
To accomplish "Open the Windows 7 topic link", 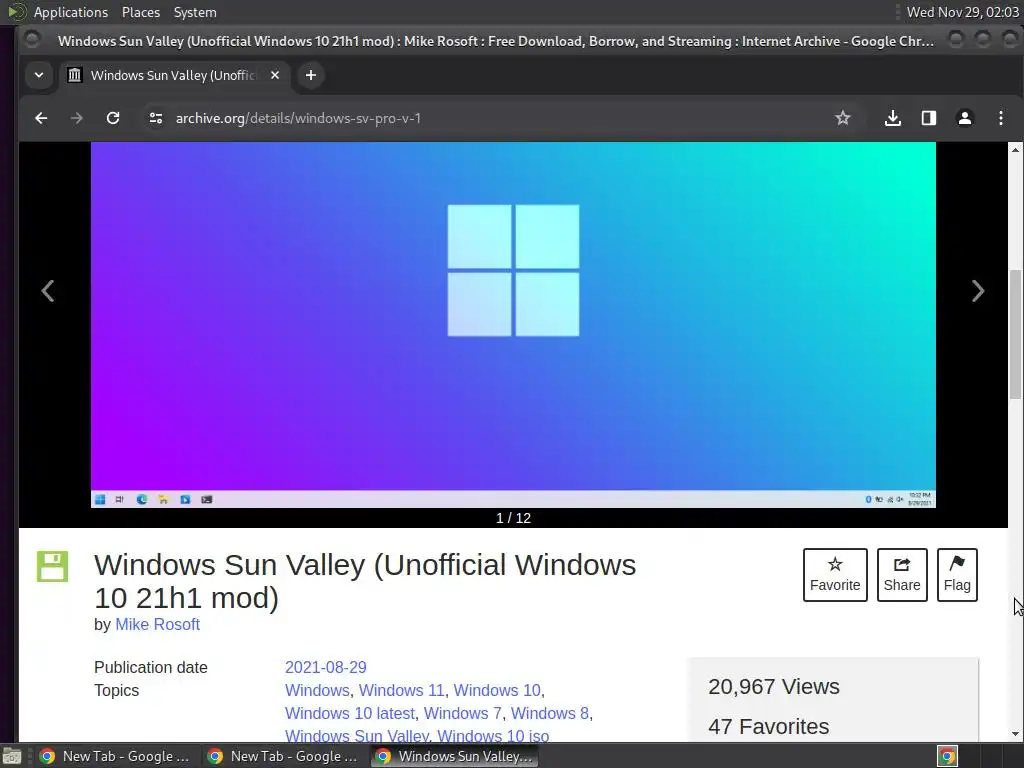I will [x=462, y=713].
